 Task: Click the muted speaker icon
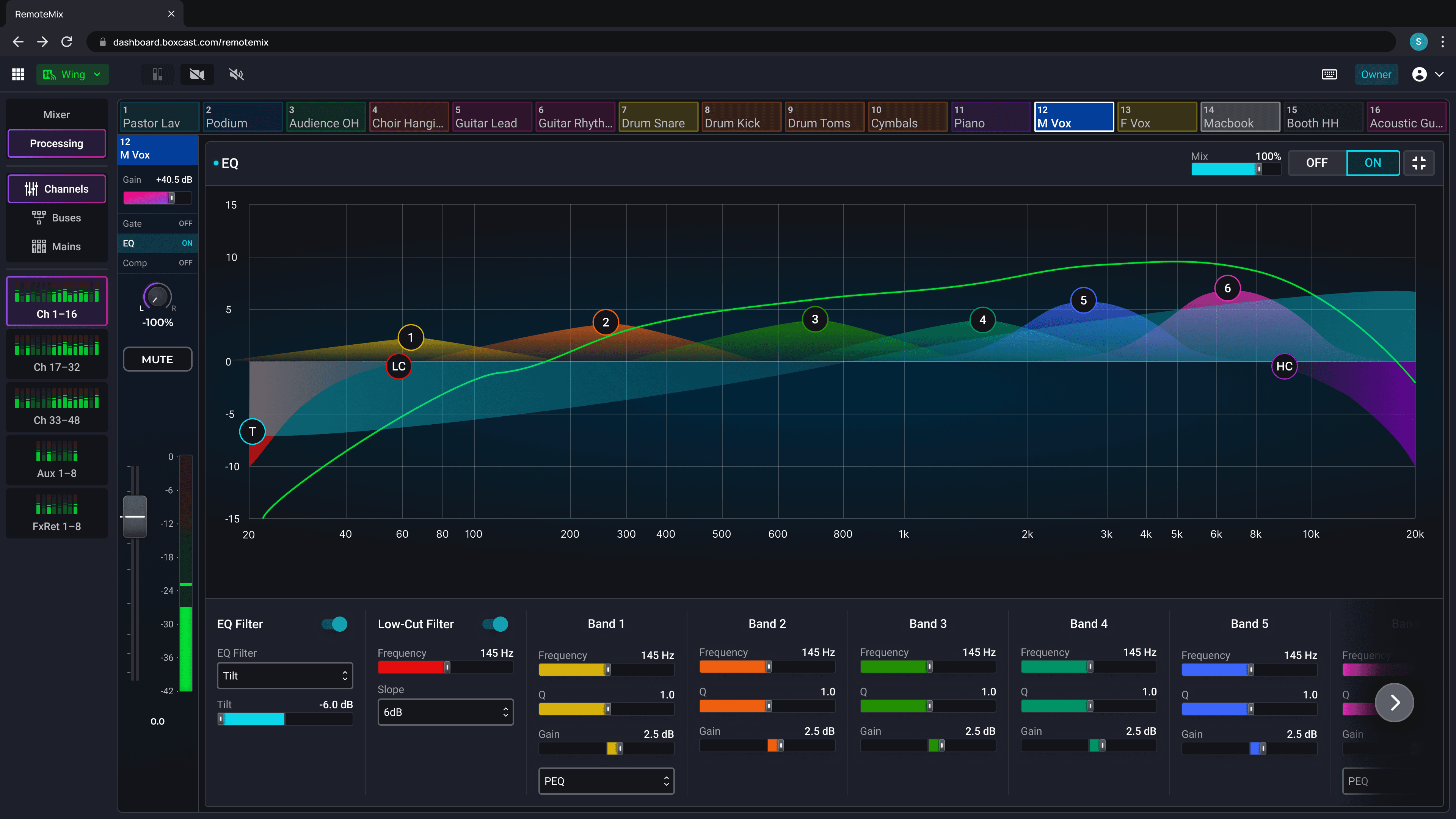tap(236, 74)
